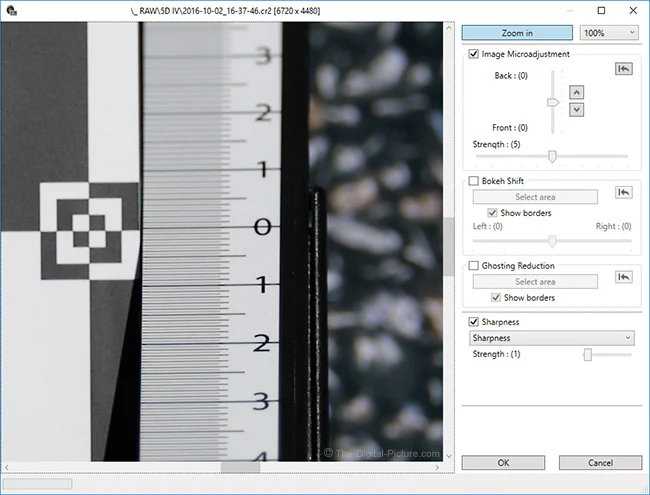Open the Sharpness type dropdown
Screen dimensions: 650x495
(x=552, y=338)
